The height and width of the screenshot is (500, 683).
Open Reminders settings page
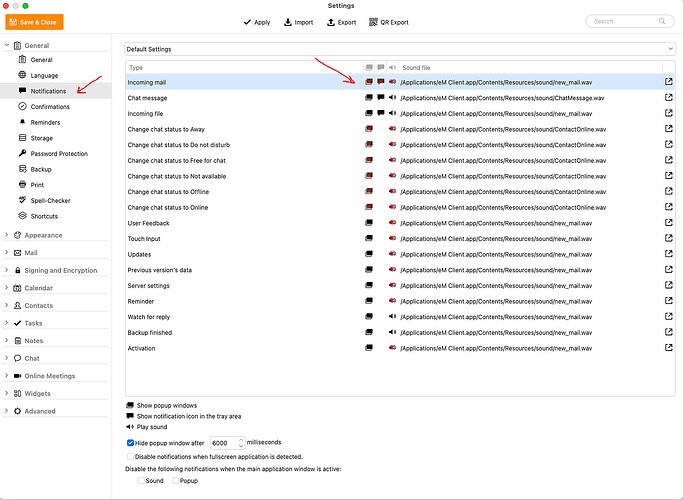45,122
